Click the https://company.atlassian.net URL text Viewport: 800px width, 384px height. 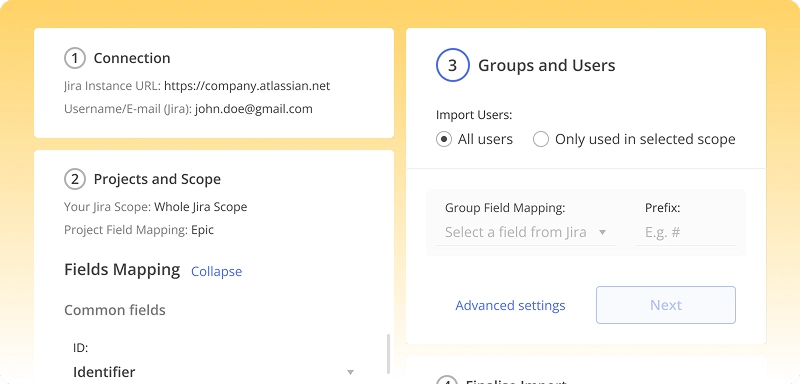click(x=247, y=86)
